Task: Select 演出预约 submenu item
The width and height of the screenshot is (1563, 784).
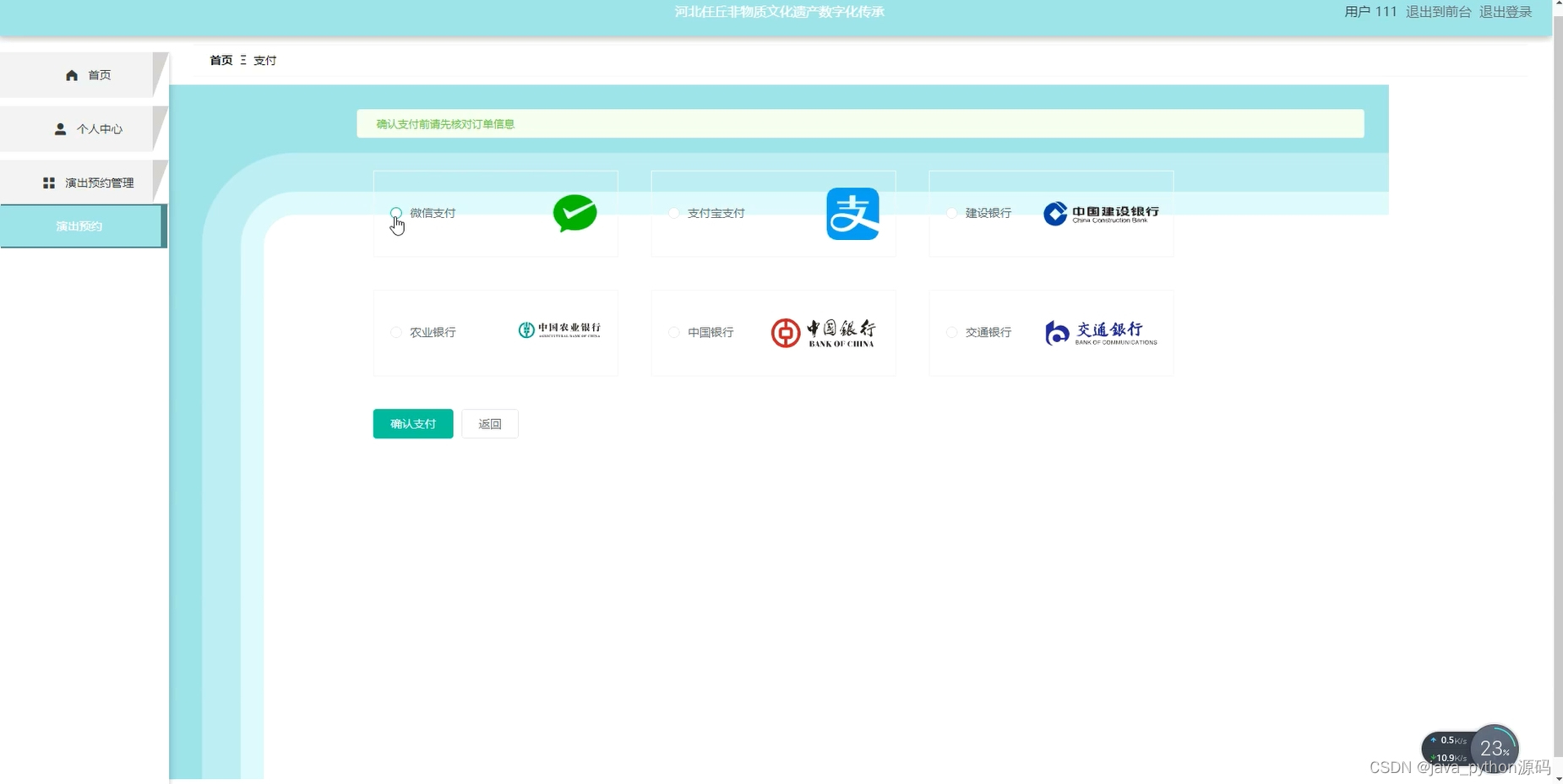Action: click(83, 226)
